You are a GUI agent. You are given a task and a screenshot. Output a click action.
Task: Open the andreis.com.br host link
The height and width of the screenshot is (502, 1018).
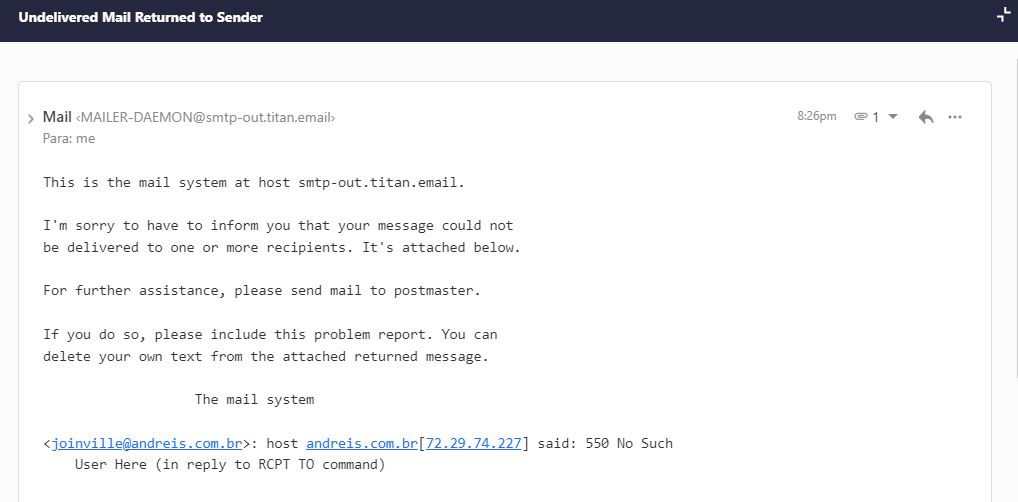pos(362,443)
